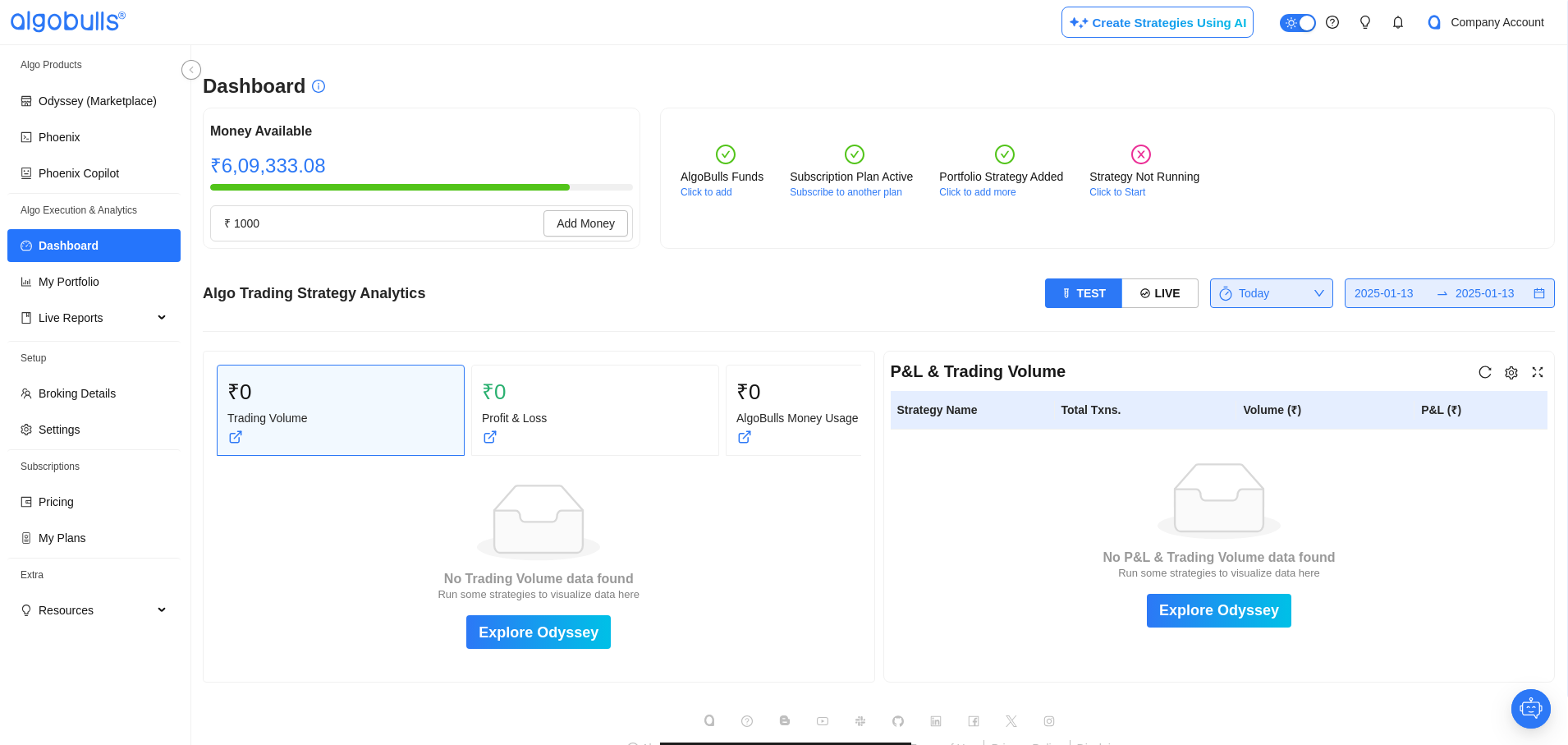Viewport: 1568px width, 745px height.
Task: Open the GitHub footer icon
Action: click(x=898, y=721)
